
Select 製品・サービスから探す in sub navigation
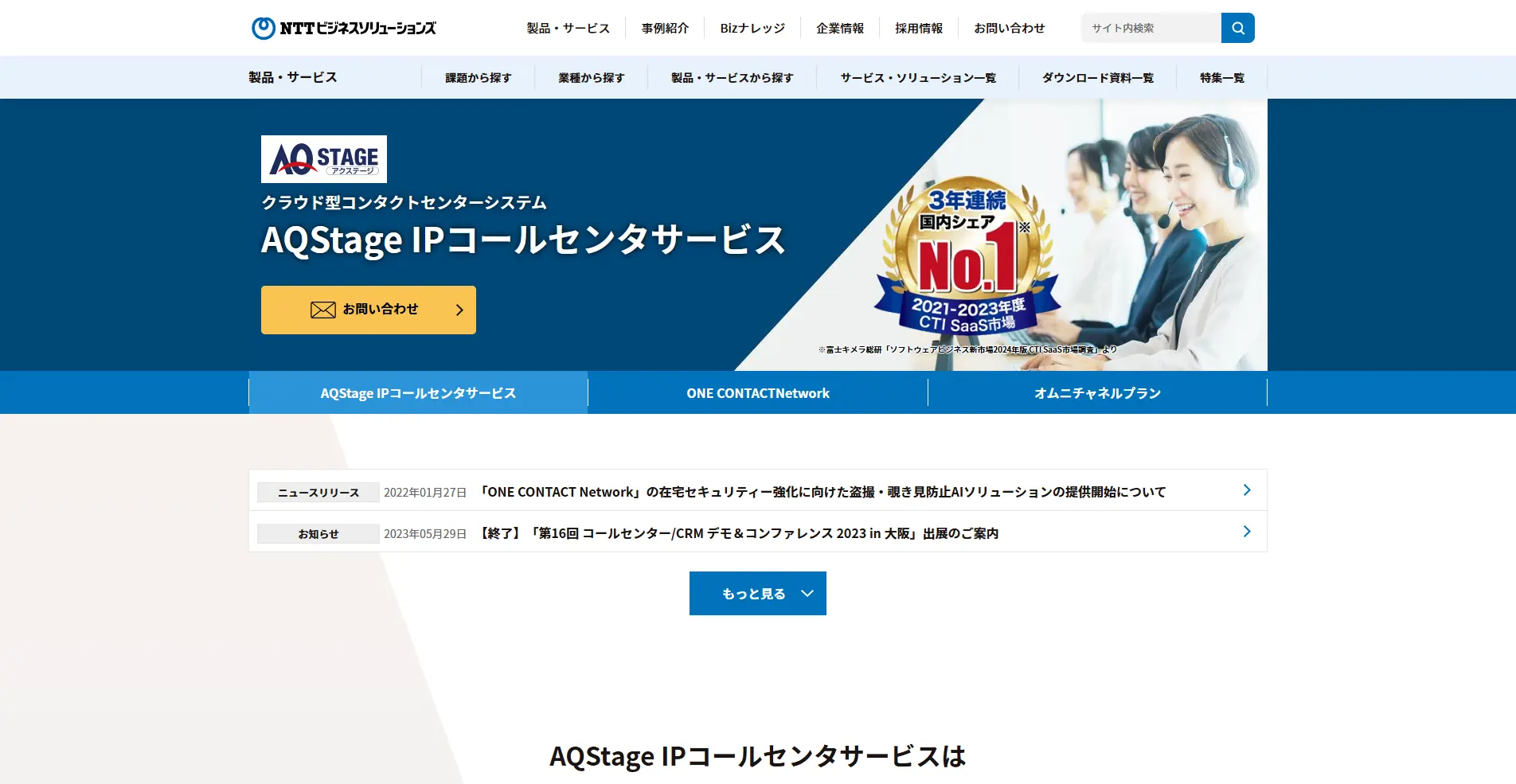point(733,77)
